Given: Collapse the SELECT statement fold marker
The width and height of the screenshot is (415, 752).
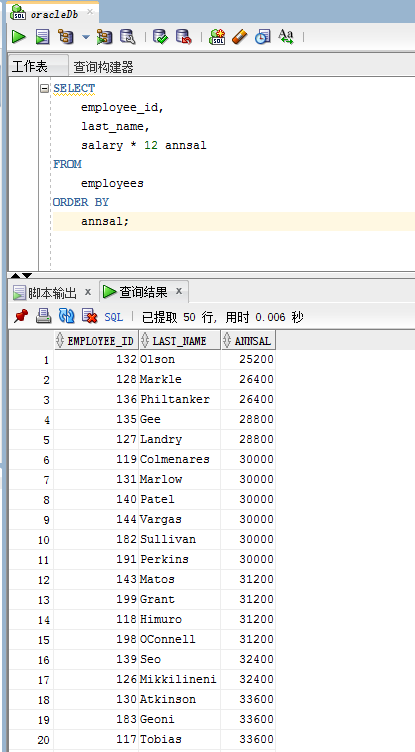Looking at the screenshot, I should click(x=45, y=88).
